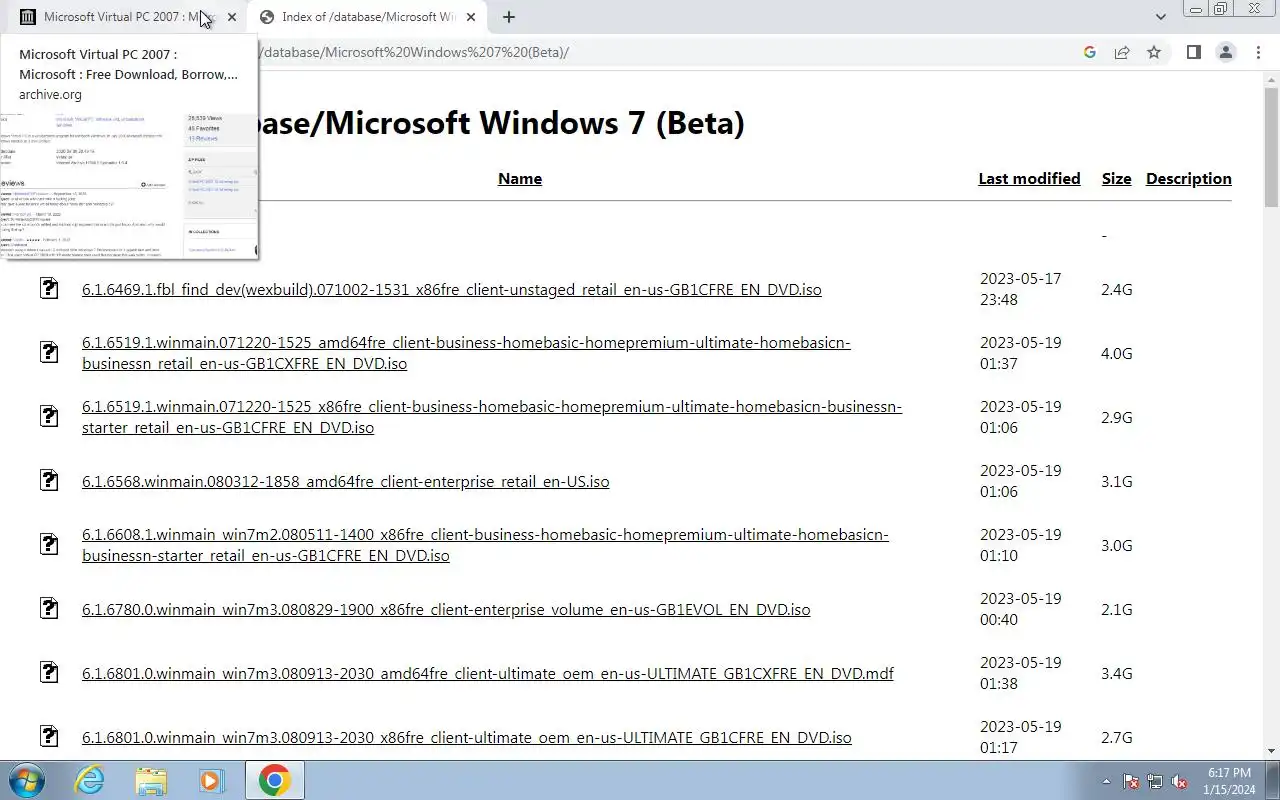Click the 3.4G size value

coord(1116,674)
